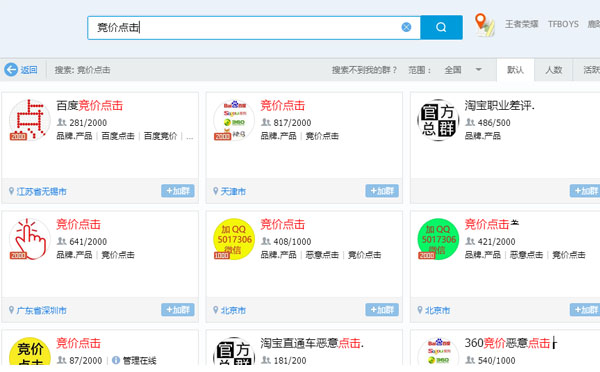Expand the 范围 全国 dropdown arrow

click(478, 70)
